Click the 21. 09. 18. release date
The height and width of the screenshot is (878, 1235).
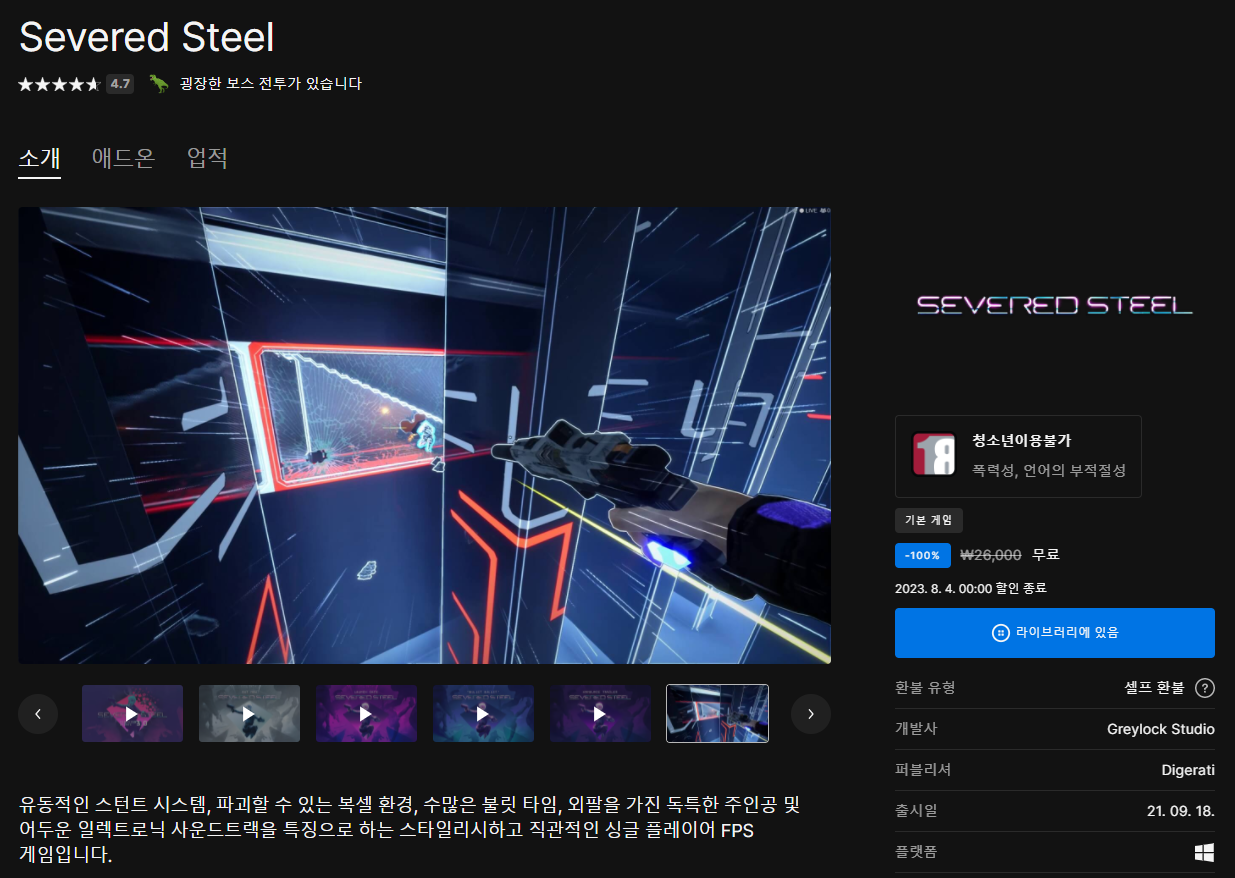pyautogui.click(x=1181, y=811)
